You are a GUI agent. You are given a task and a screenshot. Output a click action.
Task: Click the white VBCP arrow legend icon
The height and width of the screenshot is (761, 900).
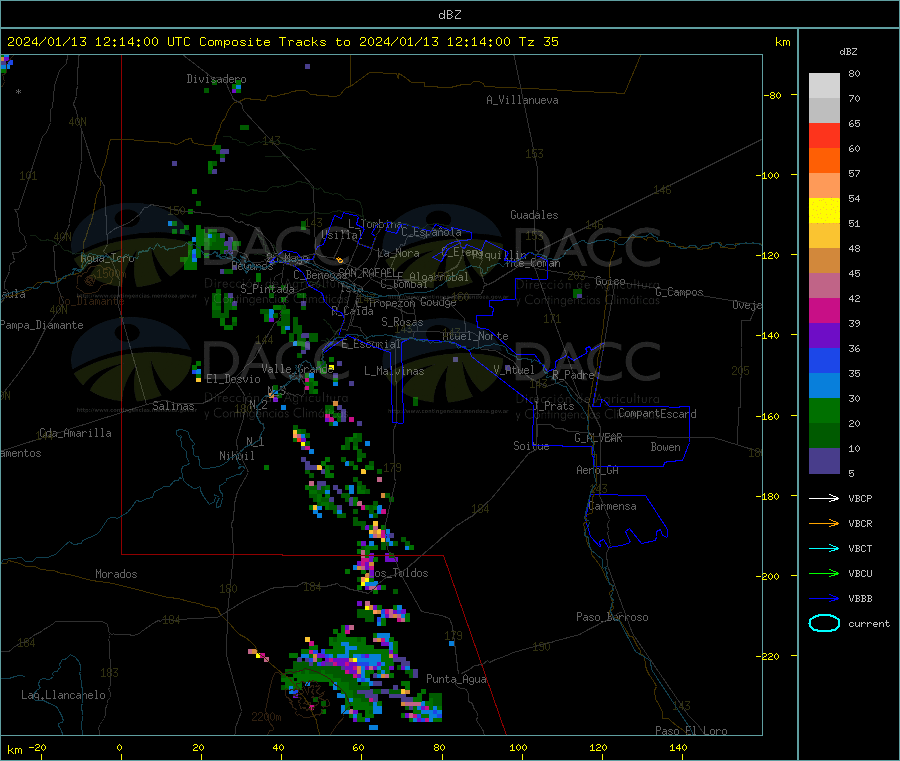(x=824, y=498)
